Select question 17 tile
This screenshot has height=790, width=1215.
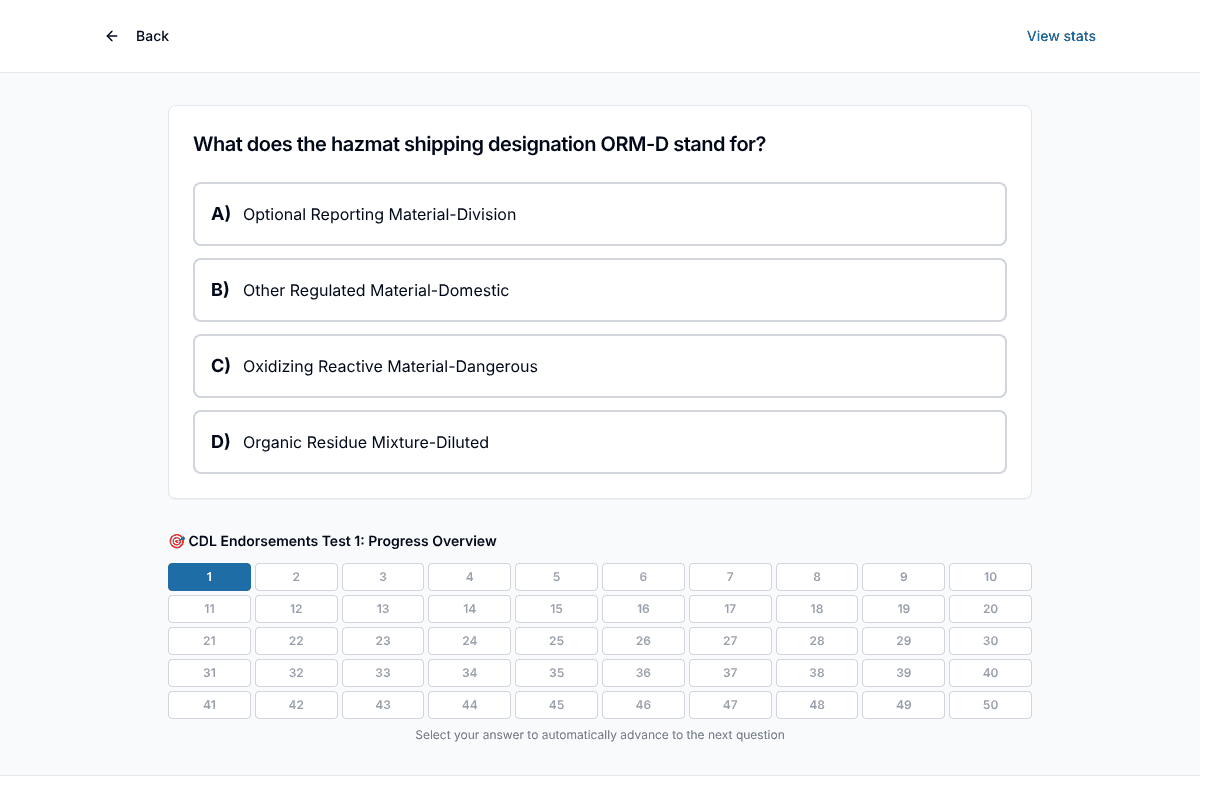(x=730, y=609)
